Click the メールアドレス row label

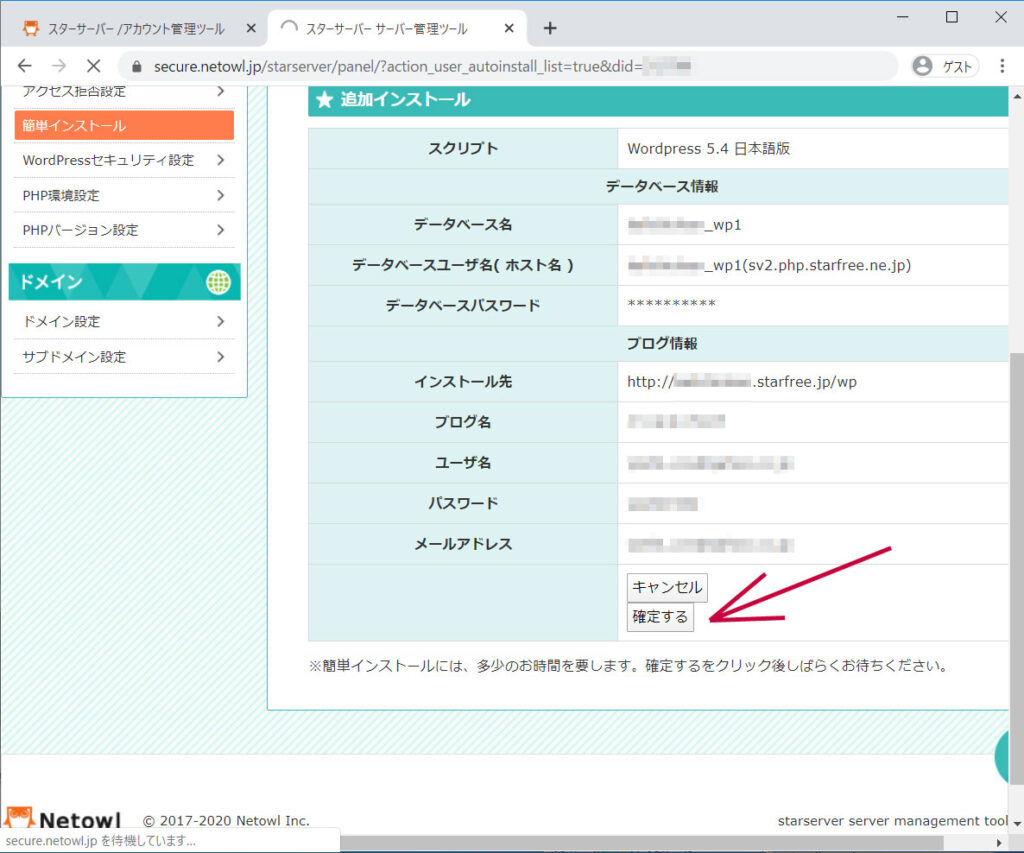pos(463,544)
